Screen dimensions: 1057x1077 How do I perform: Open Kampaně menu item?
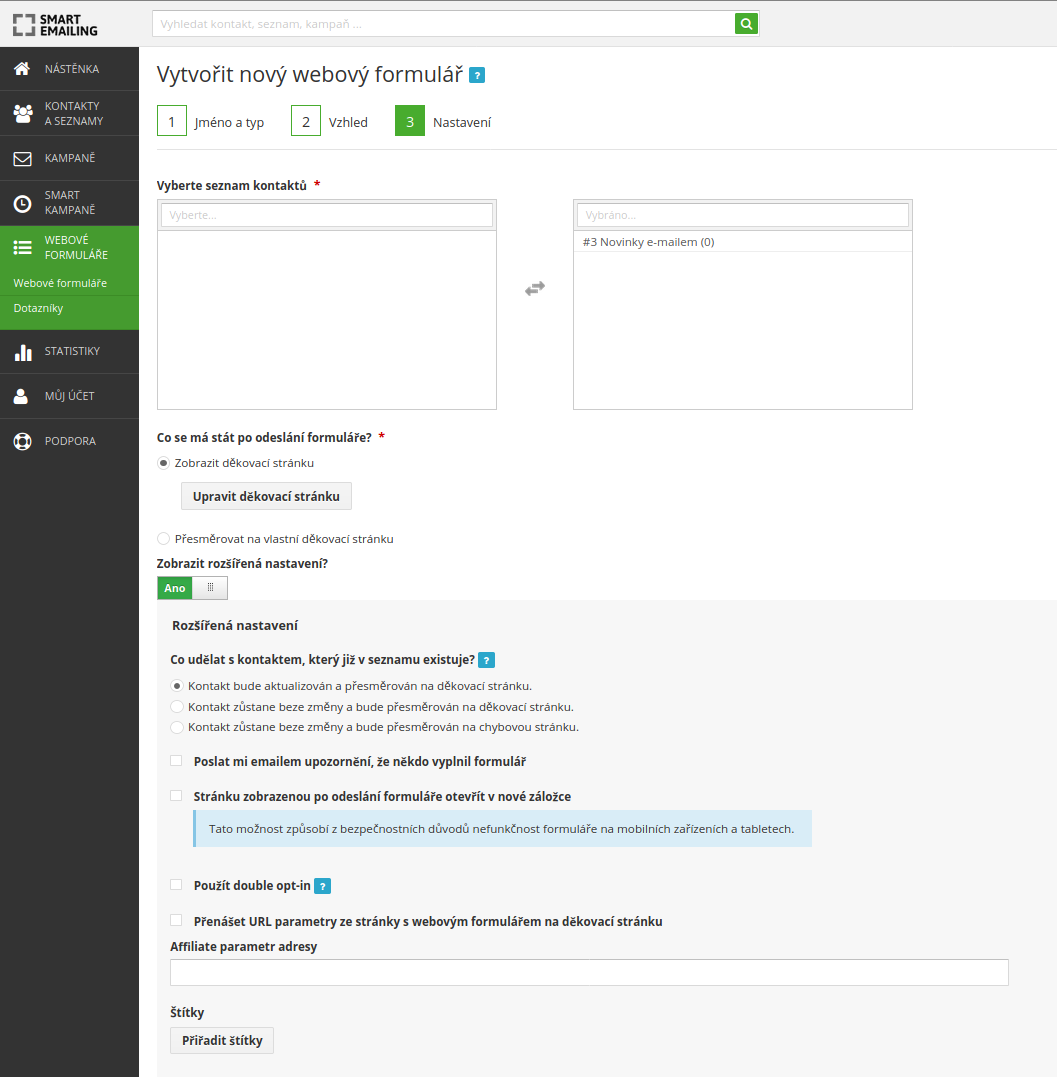coord(69,158)
